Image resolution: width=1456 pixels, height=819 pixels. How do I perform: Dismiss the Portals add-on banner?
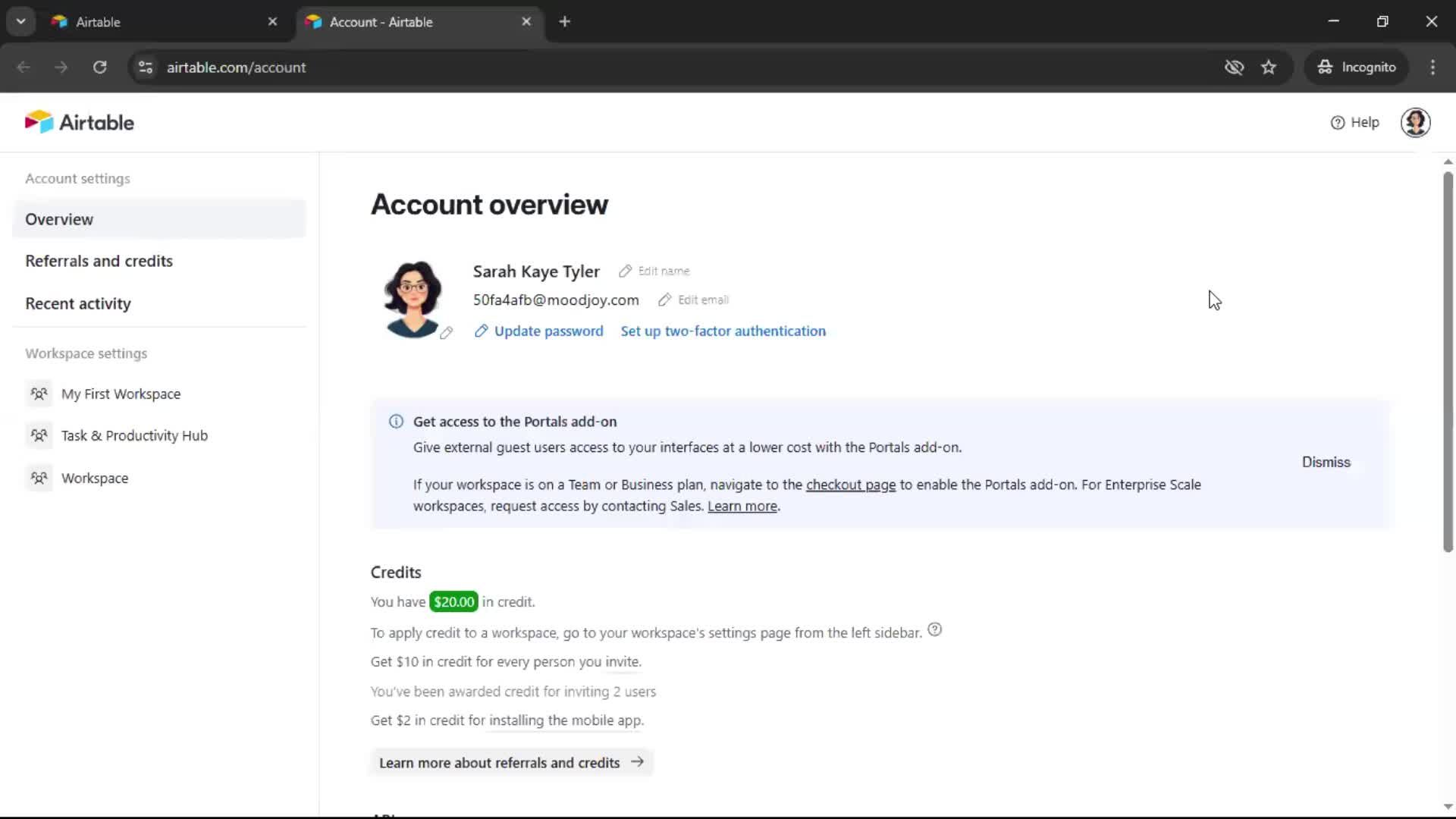point(1326,462)
